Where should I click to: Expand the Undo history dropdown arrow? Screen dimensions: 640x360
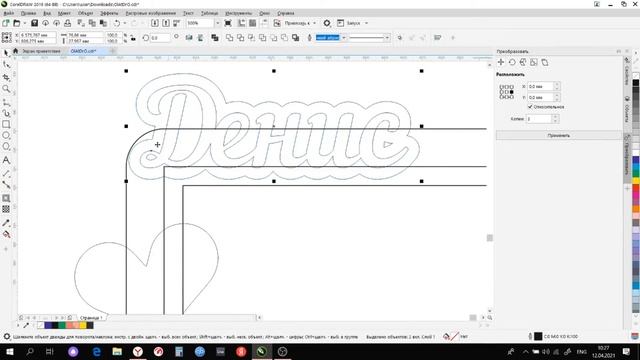tap(124, 23)
